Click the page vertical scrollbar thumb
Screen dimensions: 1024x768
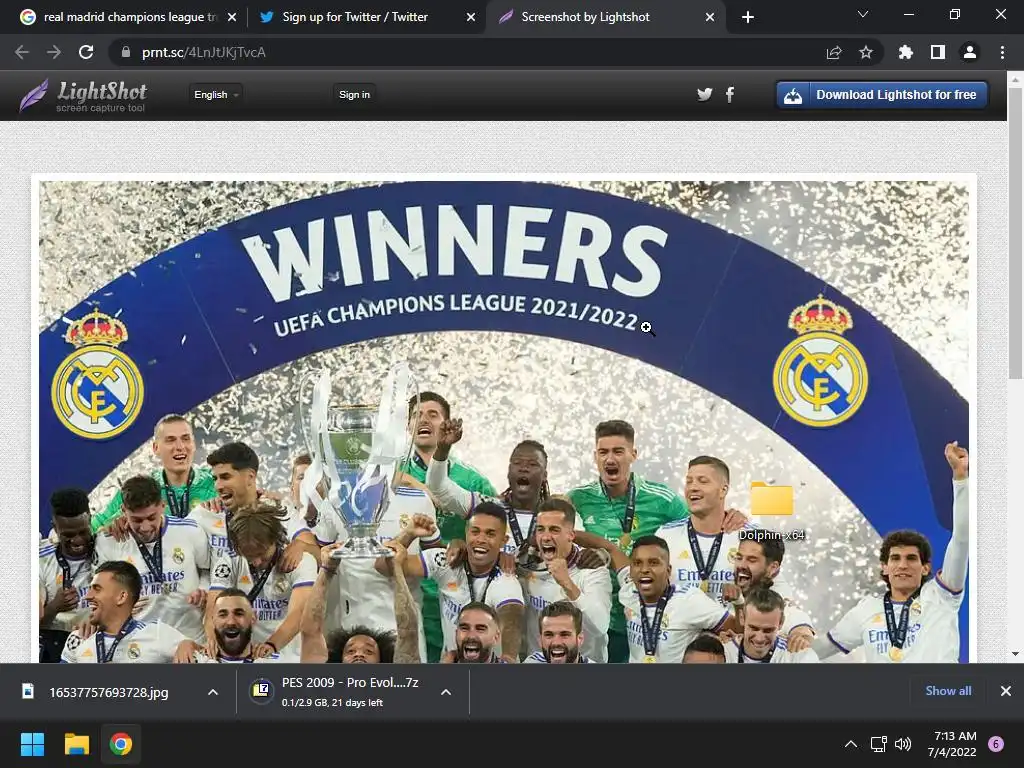(x=1015, y=233)
